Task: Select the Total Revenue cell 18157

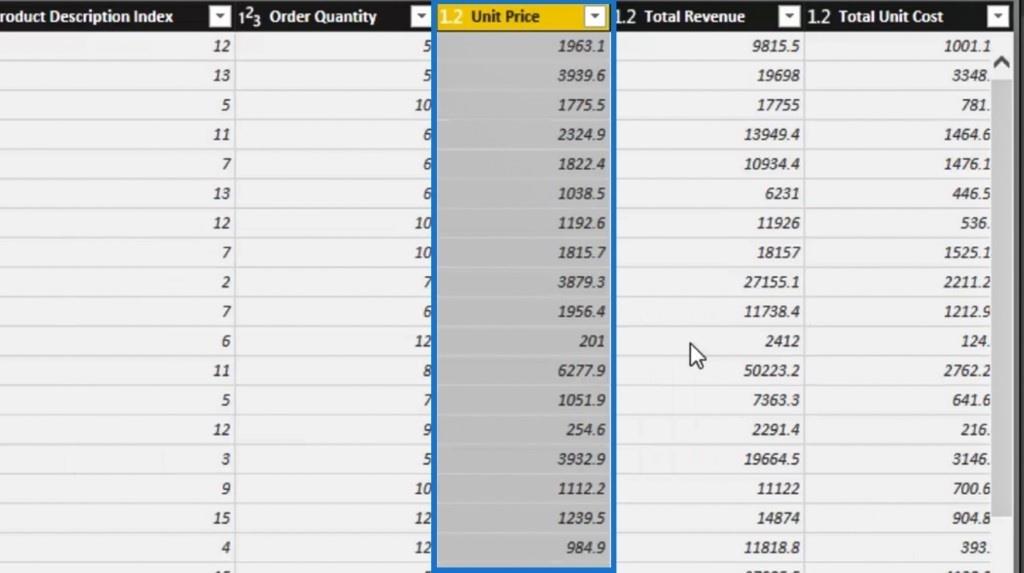Action: (710, 252)
